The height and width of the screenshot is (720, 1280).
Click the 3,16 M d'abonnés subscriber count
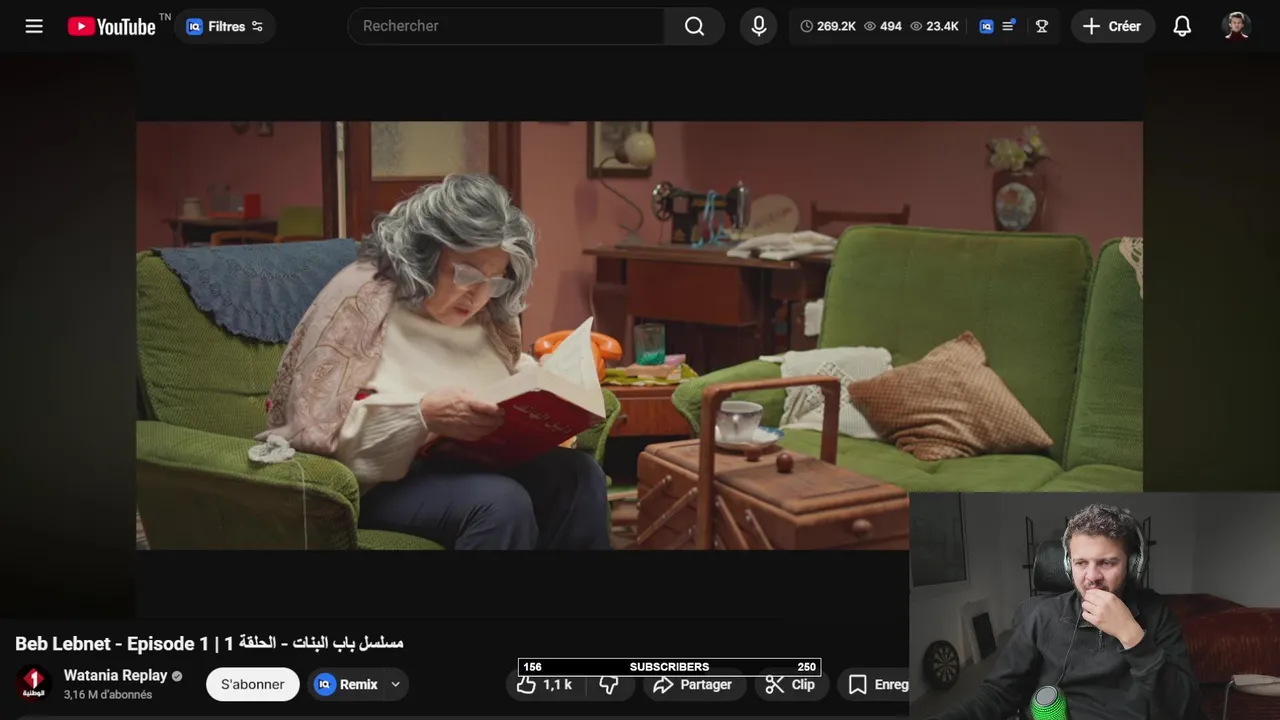point(108,695)
